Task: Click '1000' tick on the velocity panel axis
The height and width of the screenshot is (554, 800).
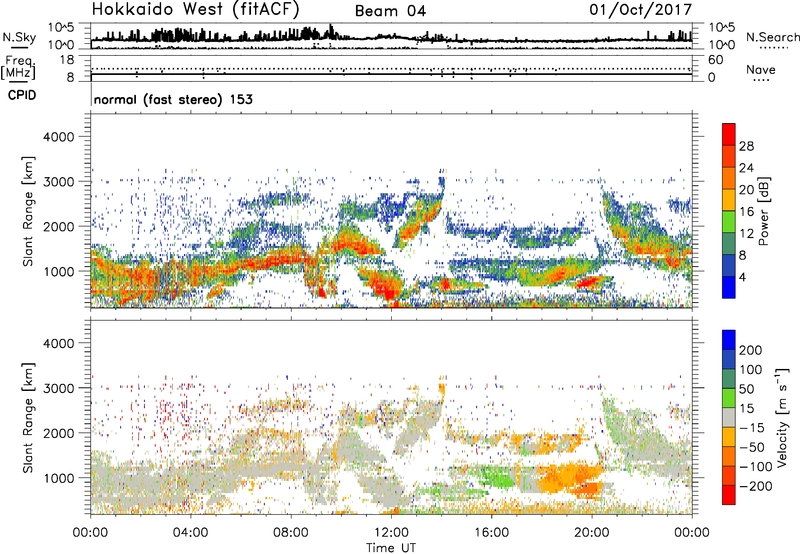Action: coord(59,478)
